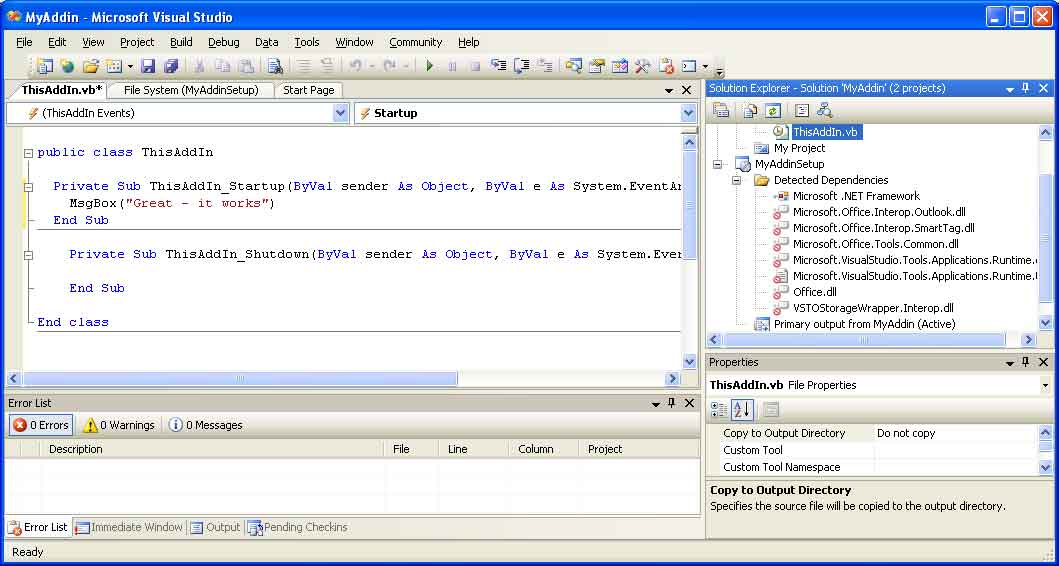This screenshot has height=566, width=1059.
Task: Switch to the Immediate Window tab
Action: click(129, 528)
